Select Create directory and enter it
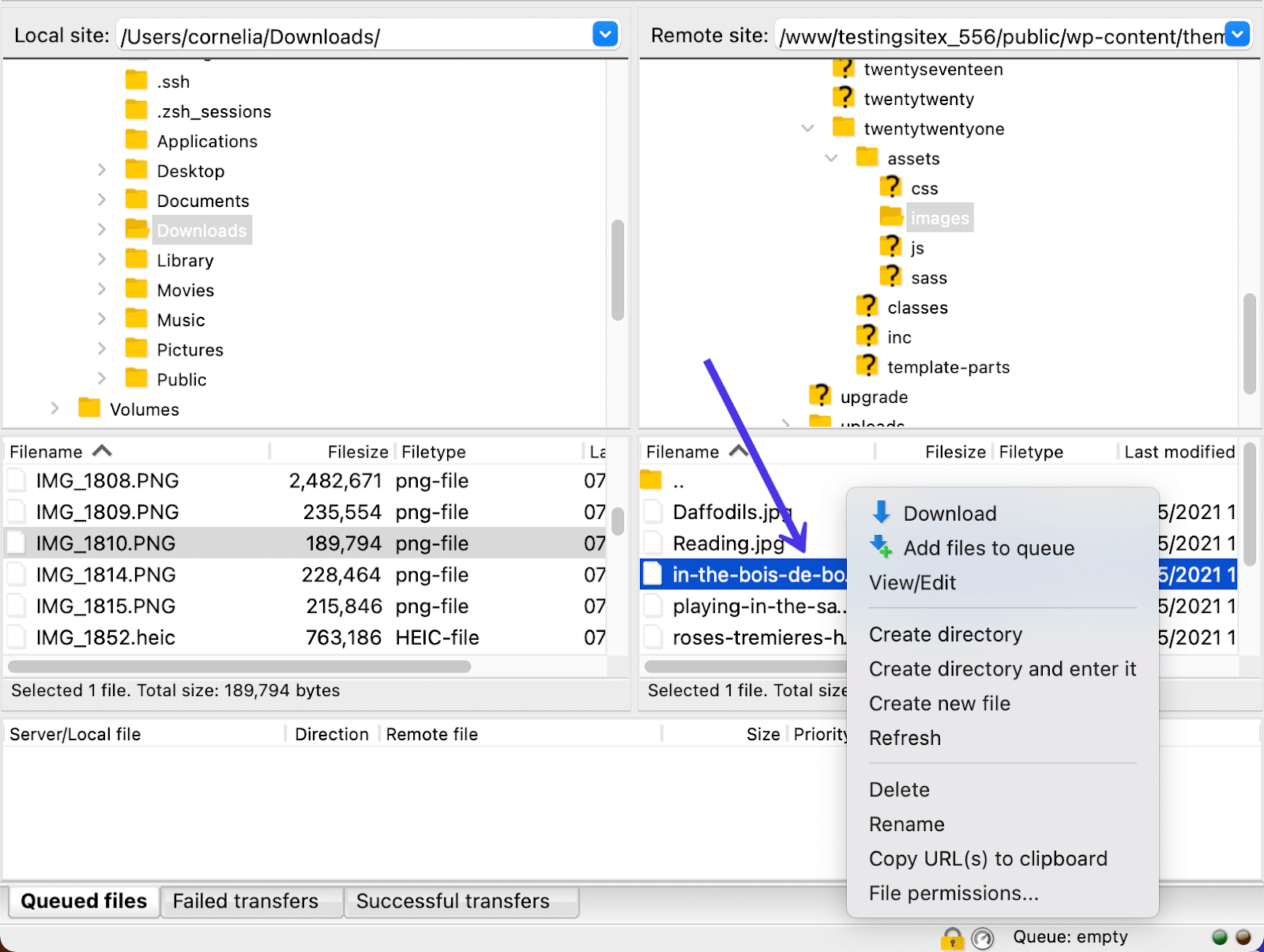1264x952 pixels. click(x=1002, y=668)
